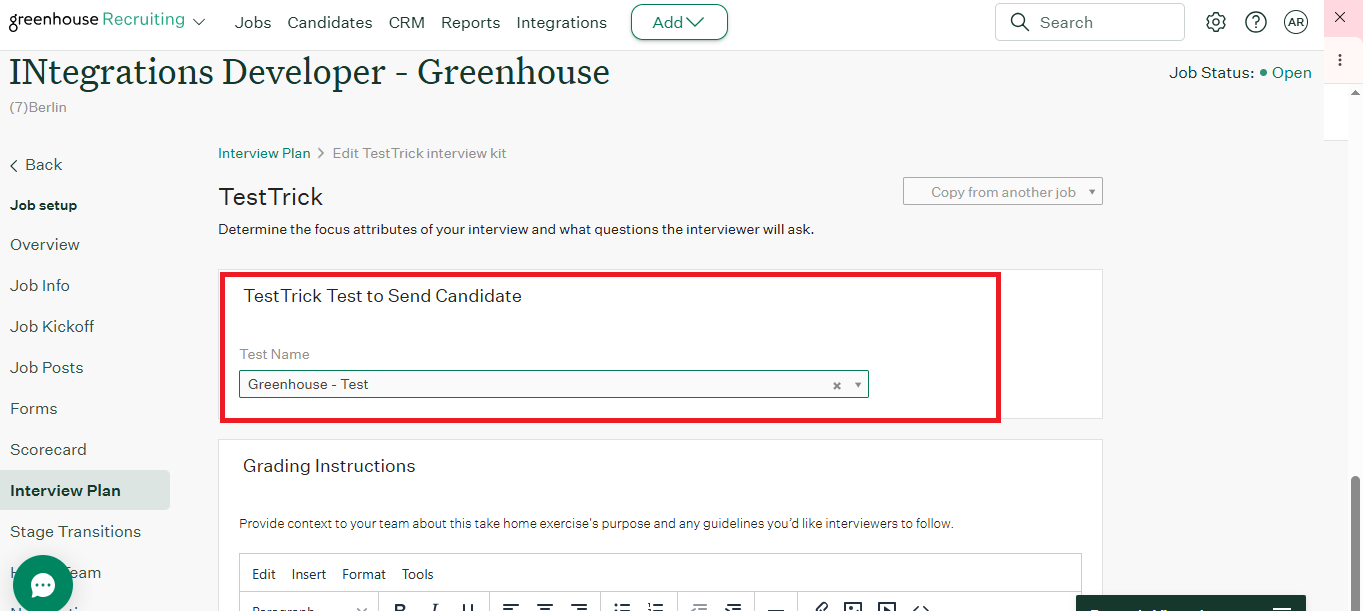
Task: Open the editor Tools menu
Action: click(418, 574)
